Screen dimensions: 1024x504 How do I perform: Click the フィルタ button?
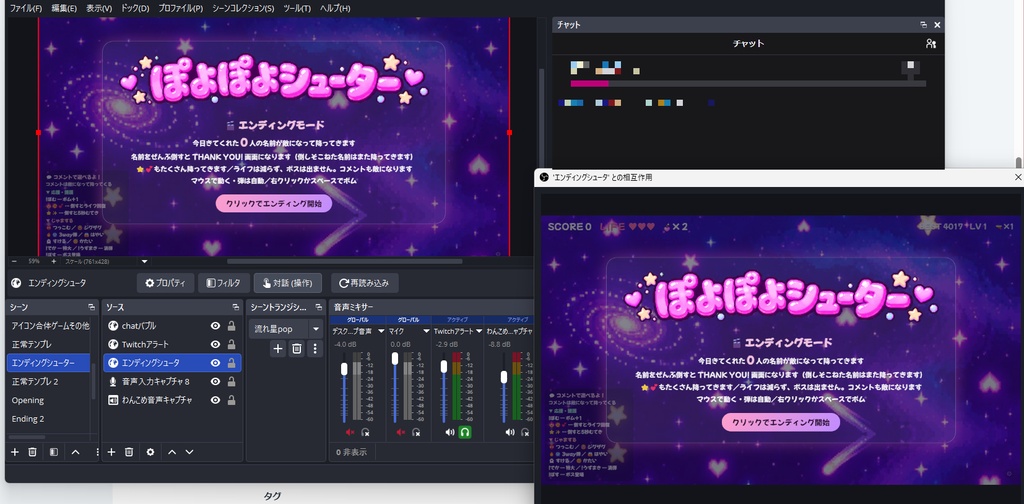click(x=223, y=283)
